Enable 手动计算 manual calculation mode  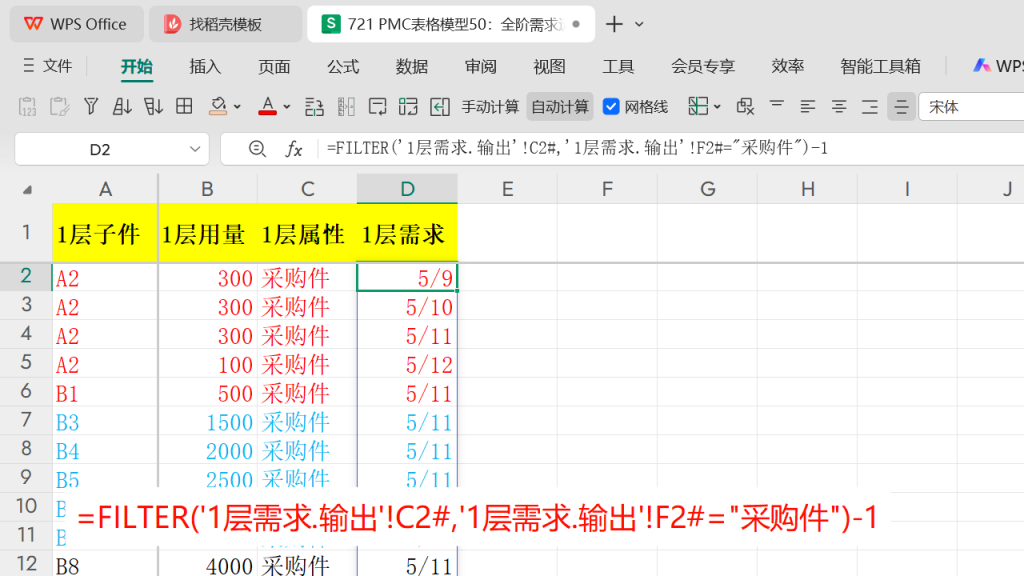[490, 106]
